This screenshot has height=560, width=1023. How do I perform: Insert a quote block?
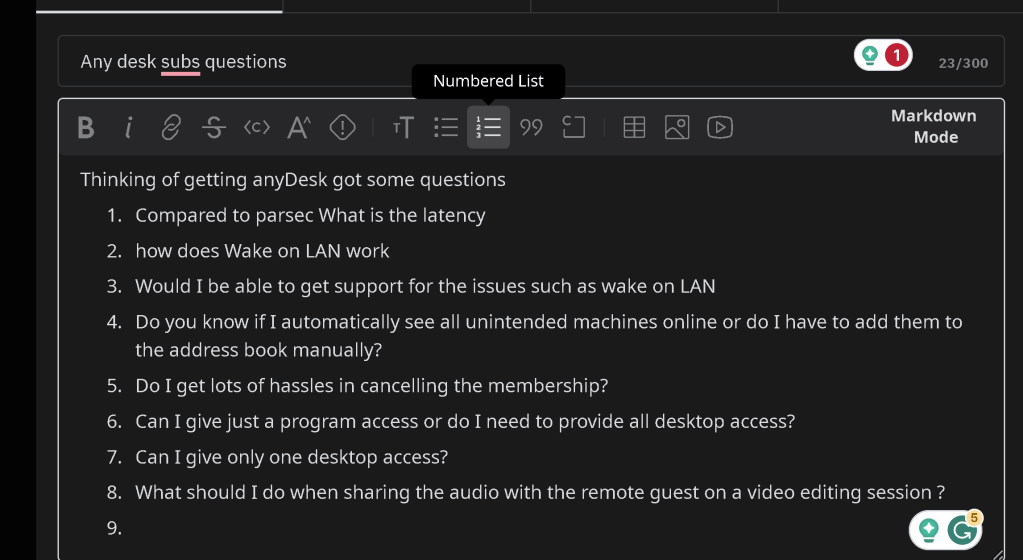[x=531, y=127]
